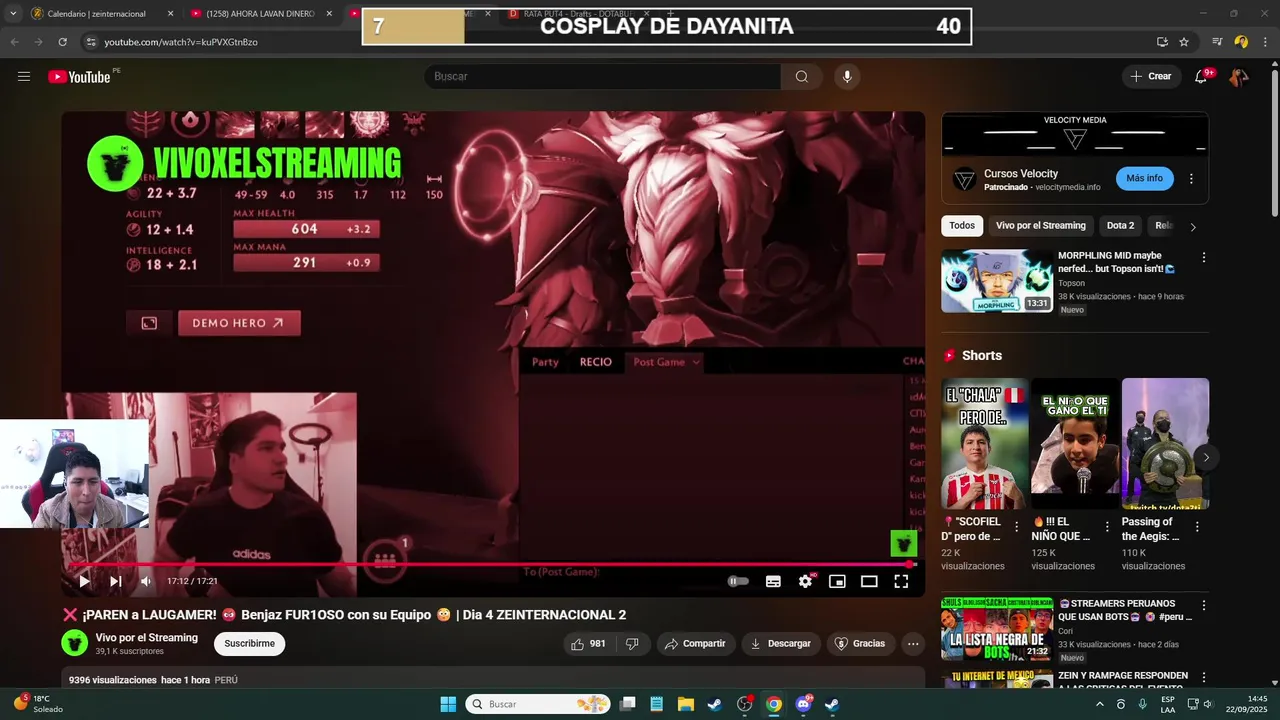The height and width of the screenshot is (720, 1280).
Task: Bookmark this page with the star
Action: click(x=1184, y=42)
